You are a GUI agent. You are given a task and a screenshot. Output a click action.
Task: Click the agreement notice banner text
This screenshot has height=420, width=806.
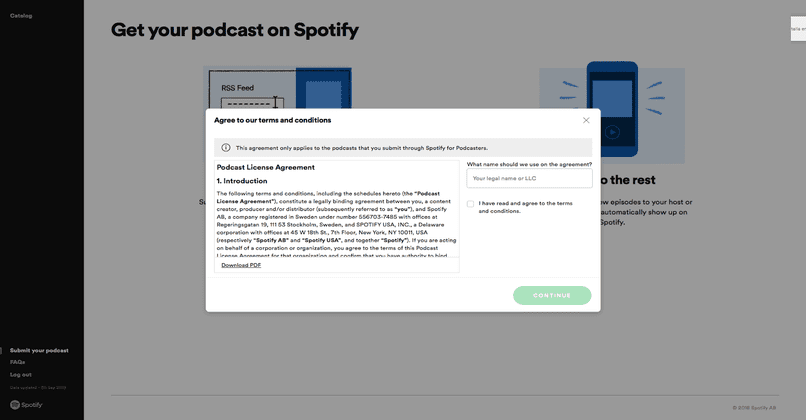pyautogui.click(x=361, y=148)
